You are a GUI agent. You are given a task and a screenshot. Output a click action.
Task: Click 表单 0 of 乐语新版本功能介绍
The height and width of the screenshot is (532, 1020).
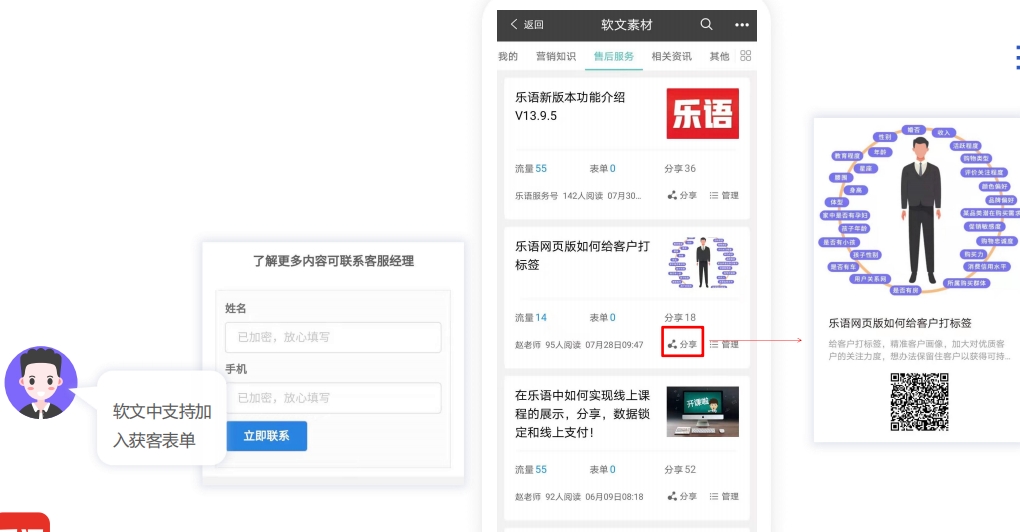pyautogui.click(x=602, y=168)
